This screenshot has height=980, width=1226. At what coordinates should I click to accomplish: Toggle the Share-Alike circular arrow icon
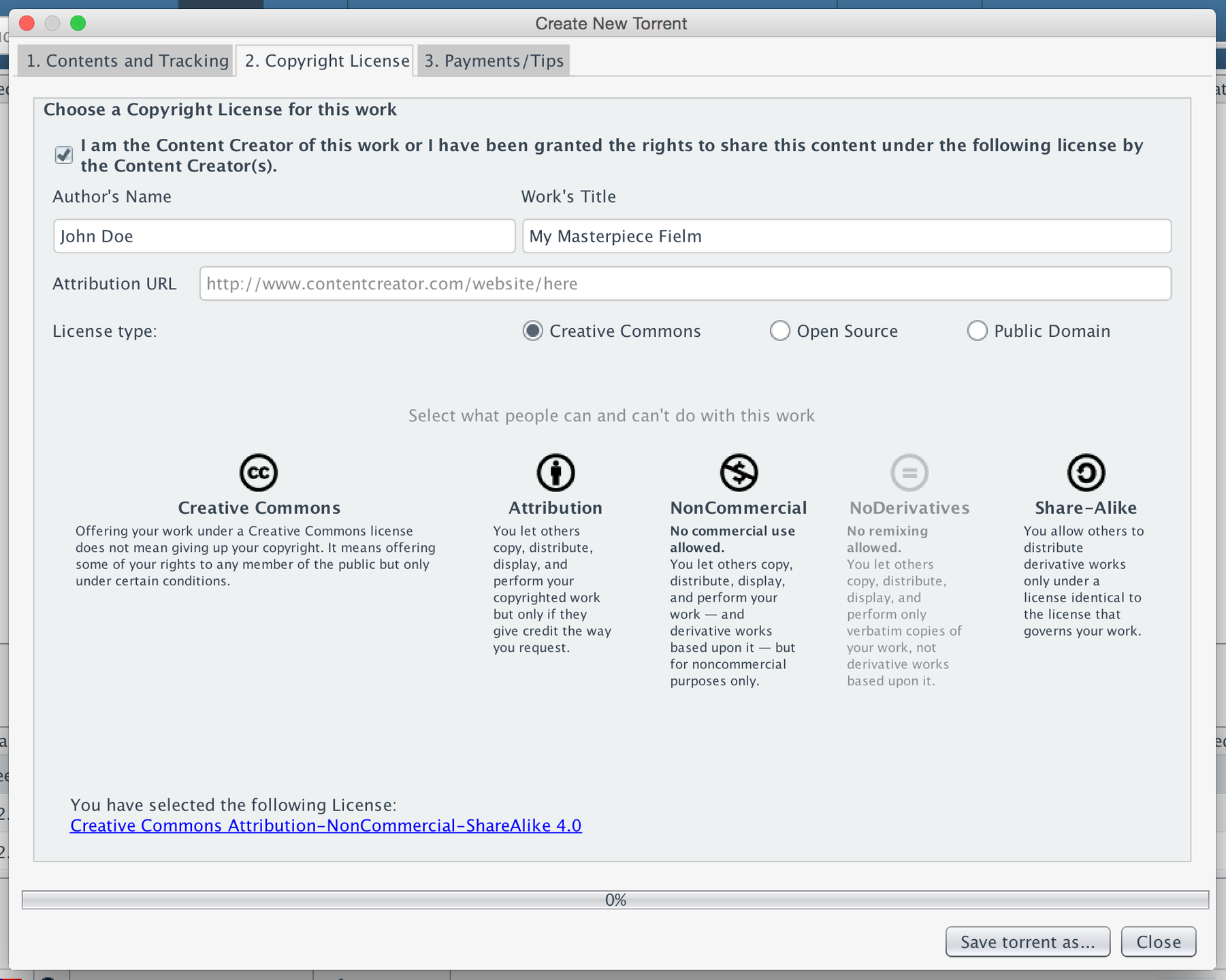pos(1086,472)
